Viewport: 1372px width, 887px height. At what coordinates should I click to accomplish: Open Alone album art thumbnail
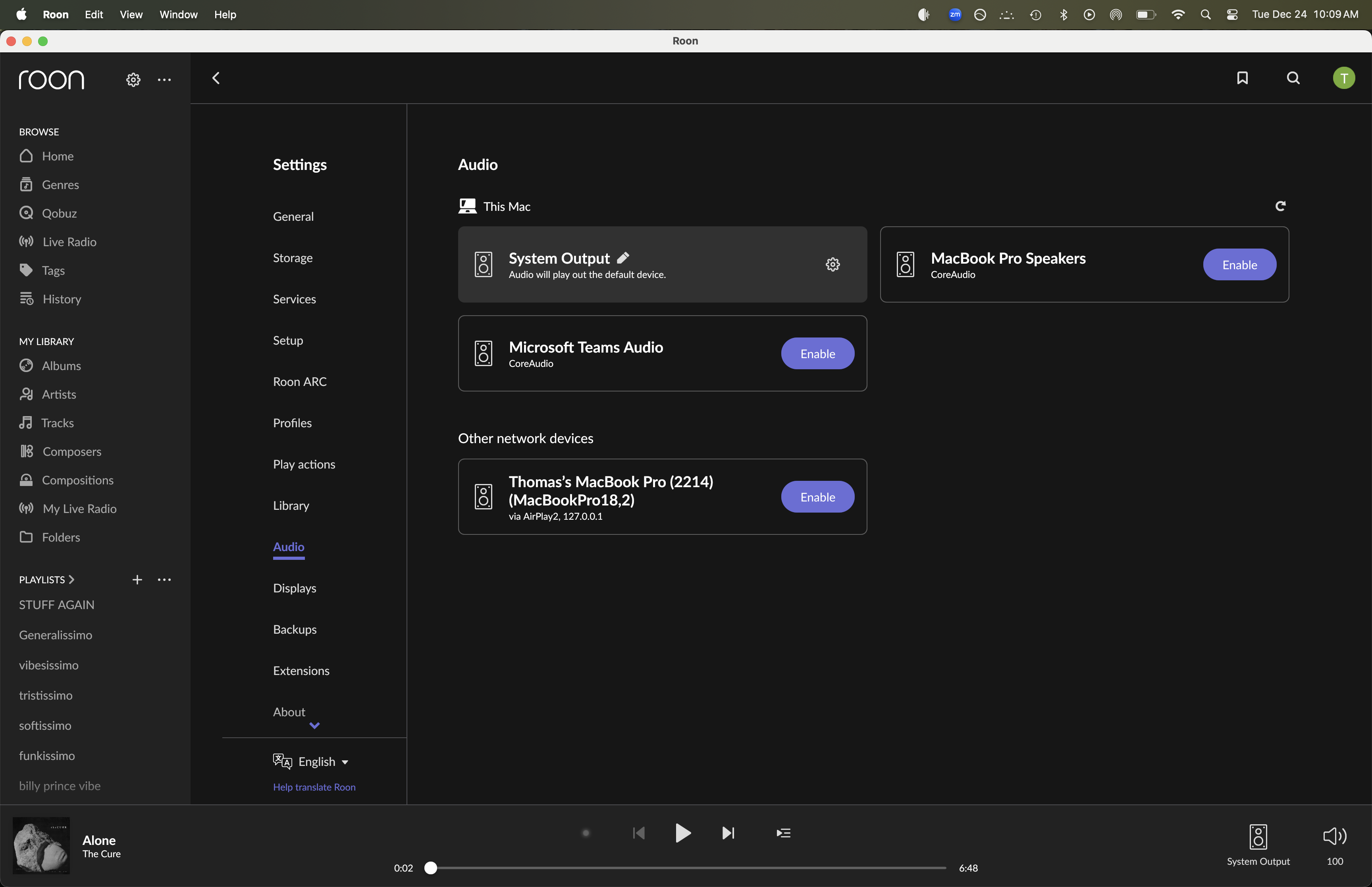click(41, 845)
